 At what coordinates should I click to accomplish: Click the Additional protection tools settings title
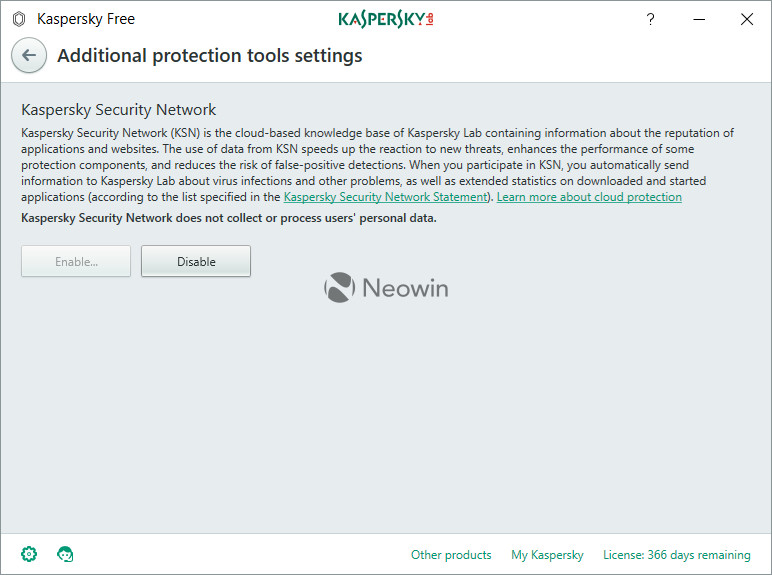(x=210, y=56)
